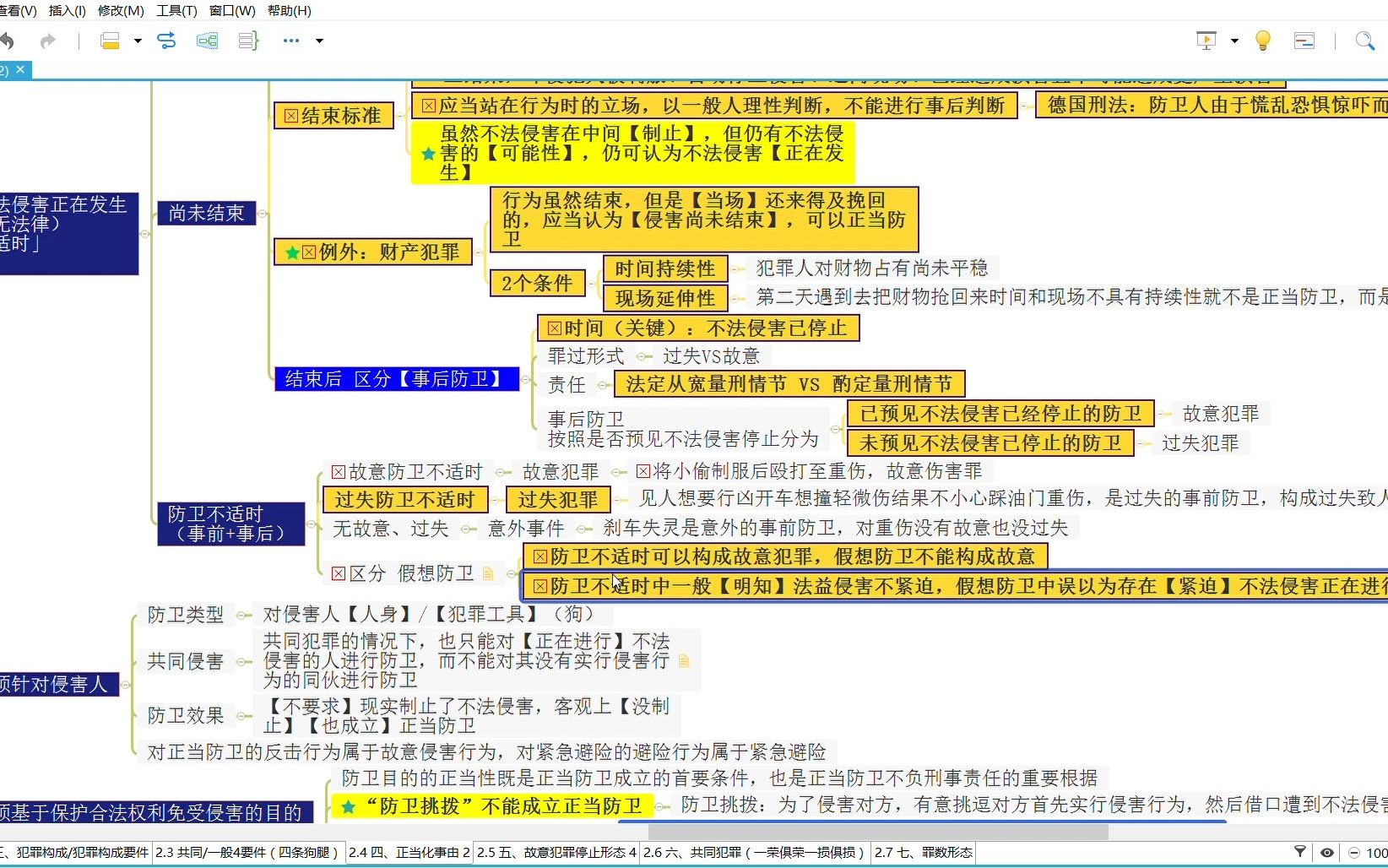Collapse the 防卫不适时(事前+事后) branch

pyautogui.click(x=312, y=524)
